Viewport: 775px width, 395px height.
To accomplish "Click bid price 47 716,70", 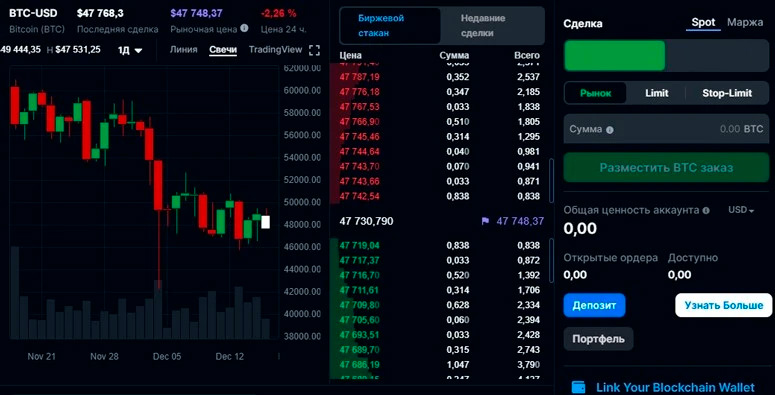I will point(359,275).
